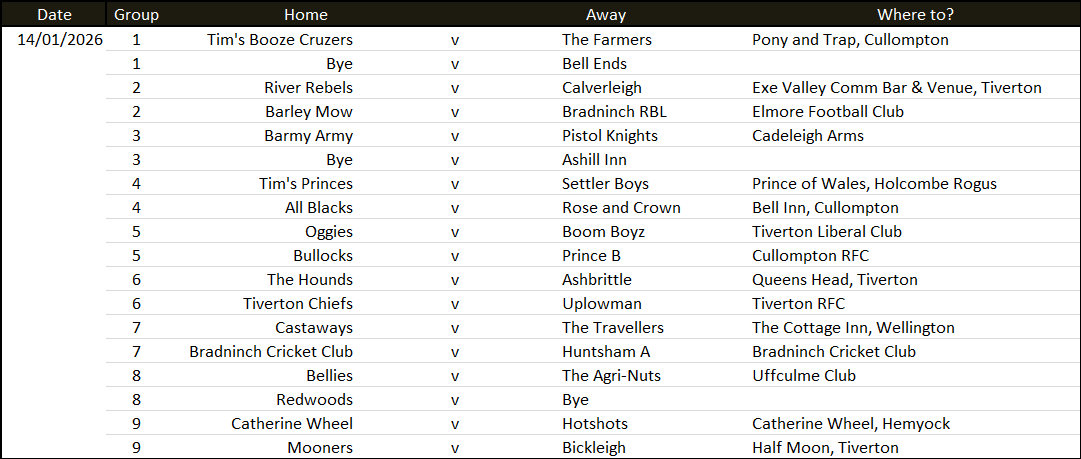Click the Ashill Inn away cell
The width and height of the screenshot is (1081, 459).
594,160
